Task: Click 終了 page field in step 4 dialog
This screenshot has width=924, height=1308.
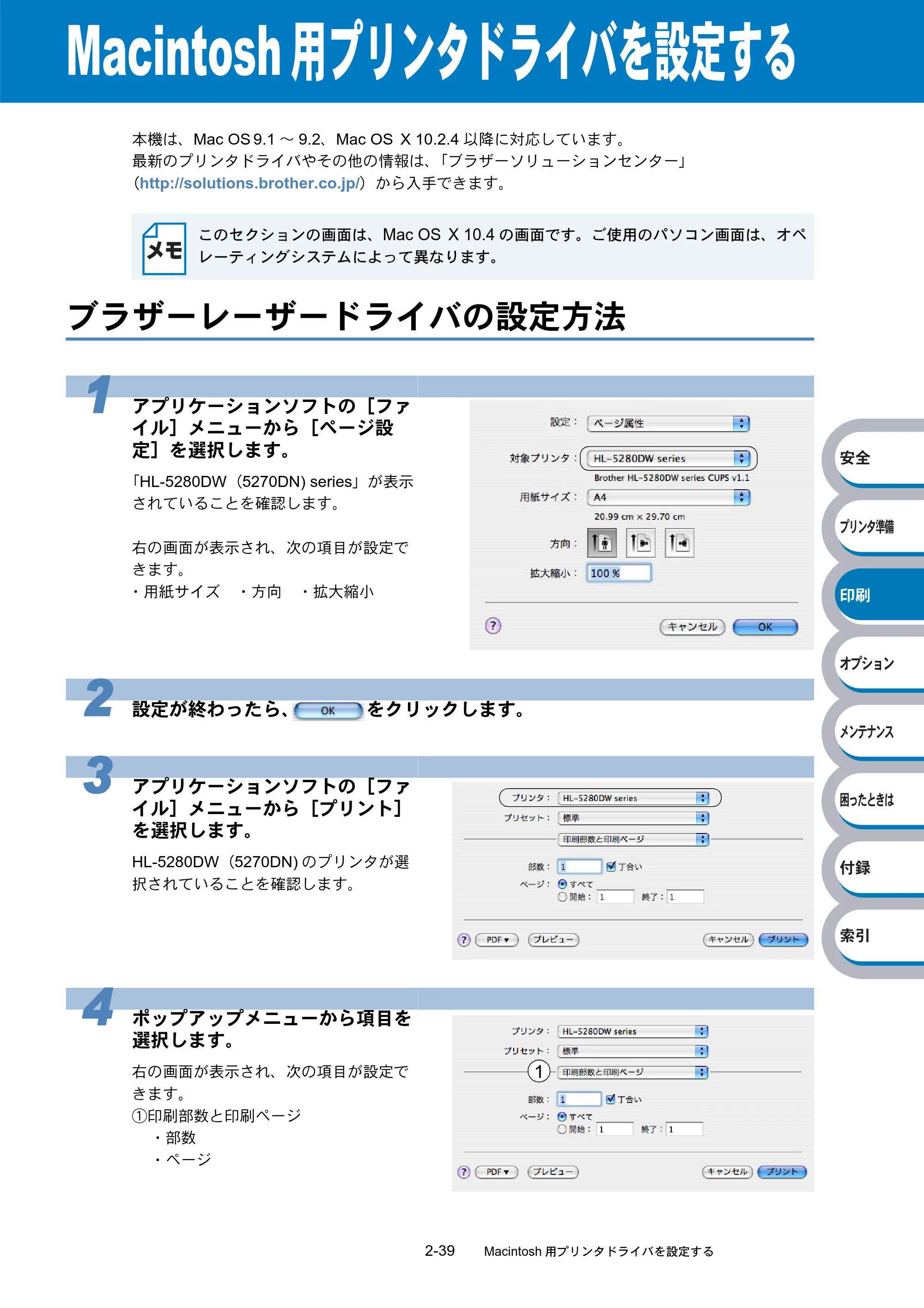Action: click(685, 1129)
